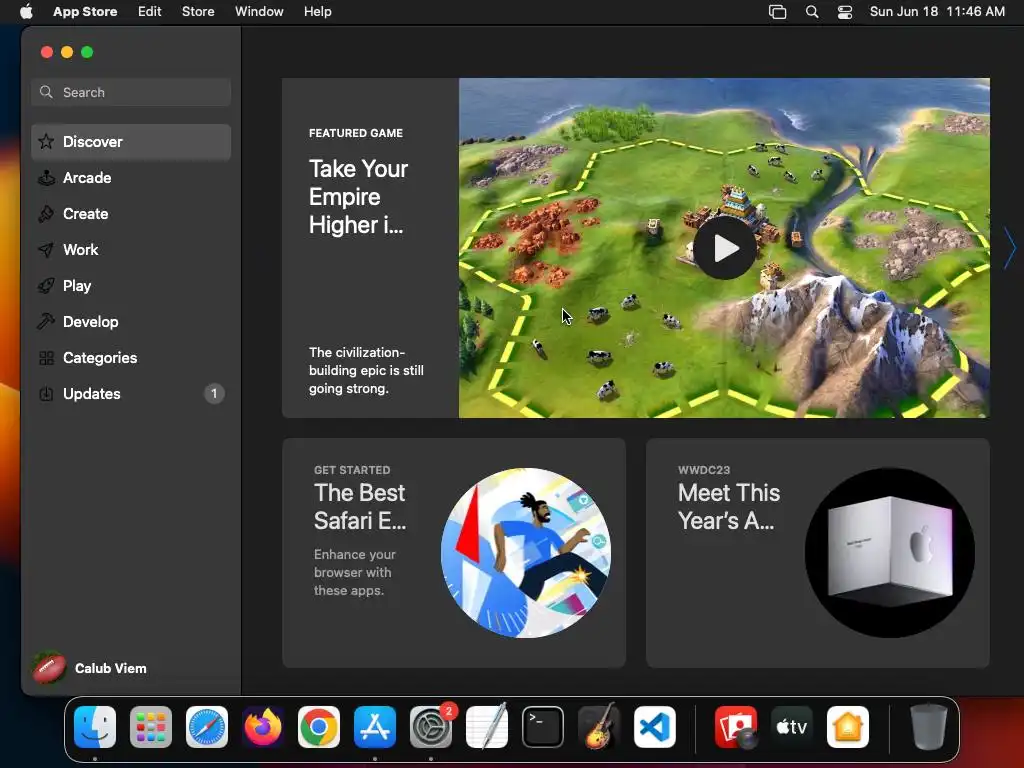The height and width of the screenshot is (768, 1024).
Task: Open the App Store menu in the menu bar
Action: tap(85, 11)
